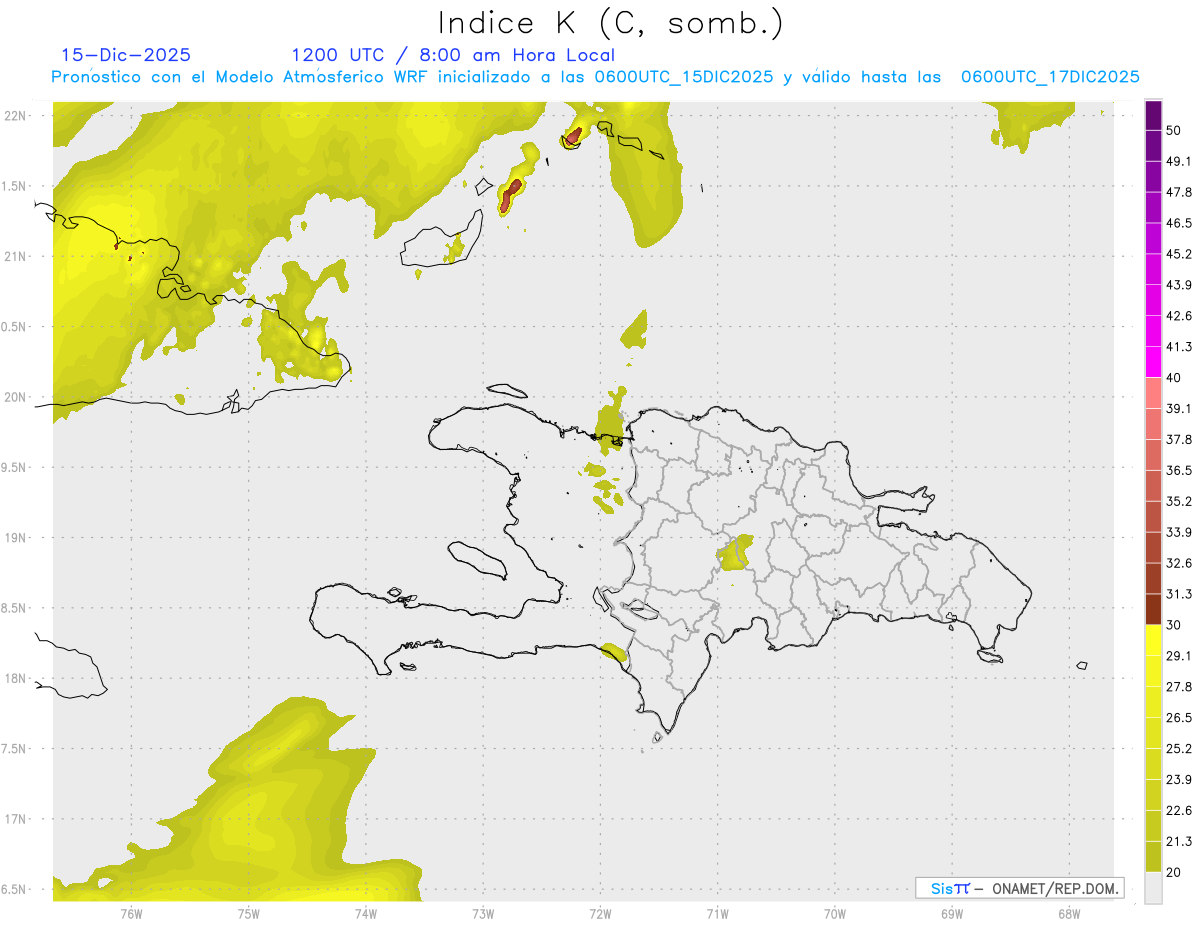The height and width of the screenshot is (927, 1200).
Task: Click the "27.8" legend value
Action: tap(1179, 686)
